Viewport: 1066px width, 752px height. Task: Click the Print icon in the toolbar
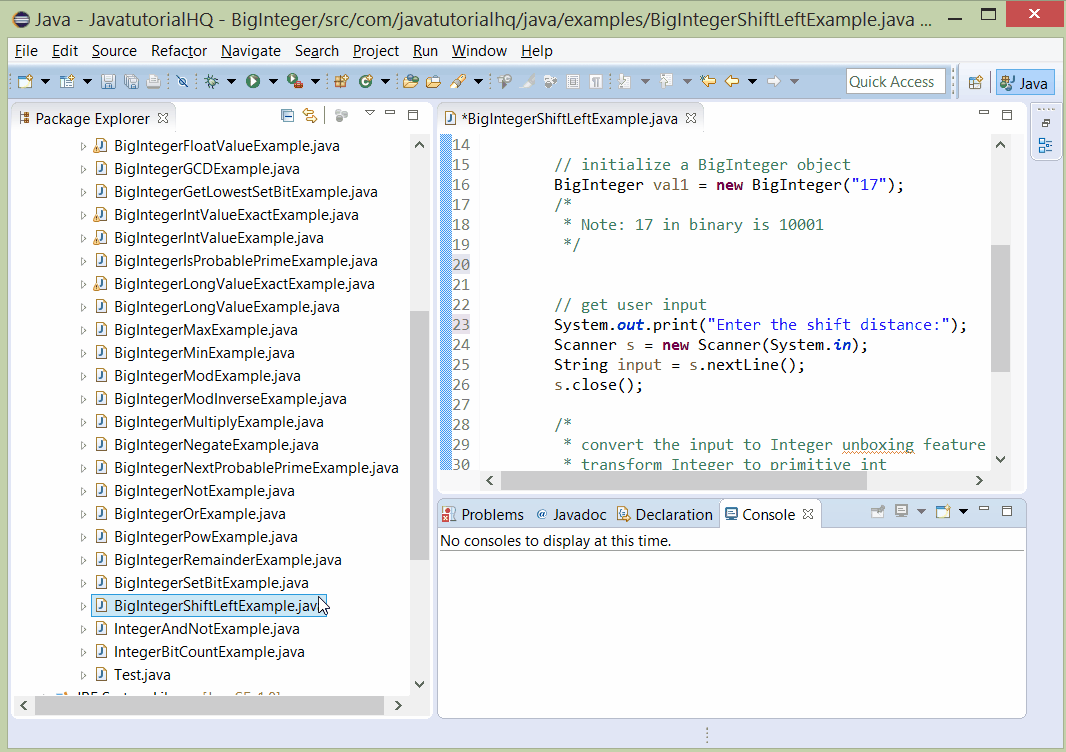pyautogui.click(x=152, y=80)
